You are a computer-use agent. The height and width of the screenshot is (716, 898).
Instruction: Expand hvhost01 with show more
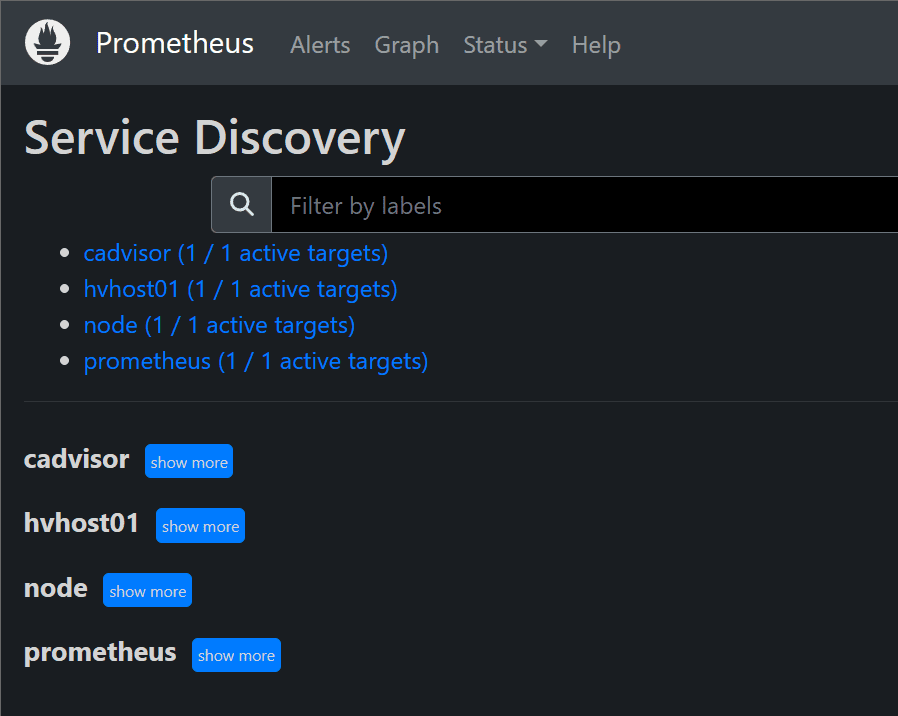[200, 526]
